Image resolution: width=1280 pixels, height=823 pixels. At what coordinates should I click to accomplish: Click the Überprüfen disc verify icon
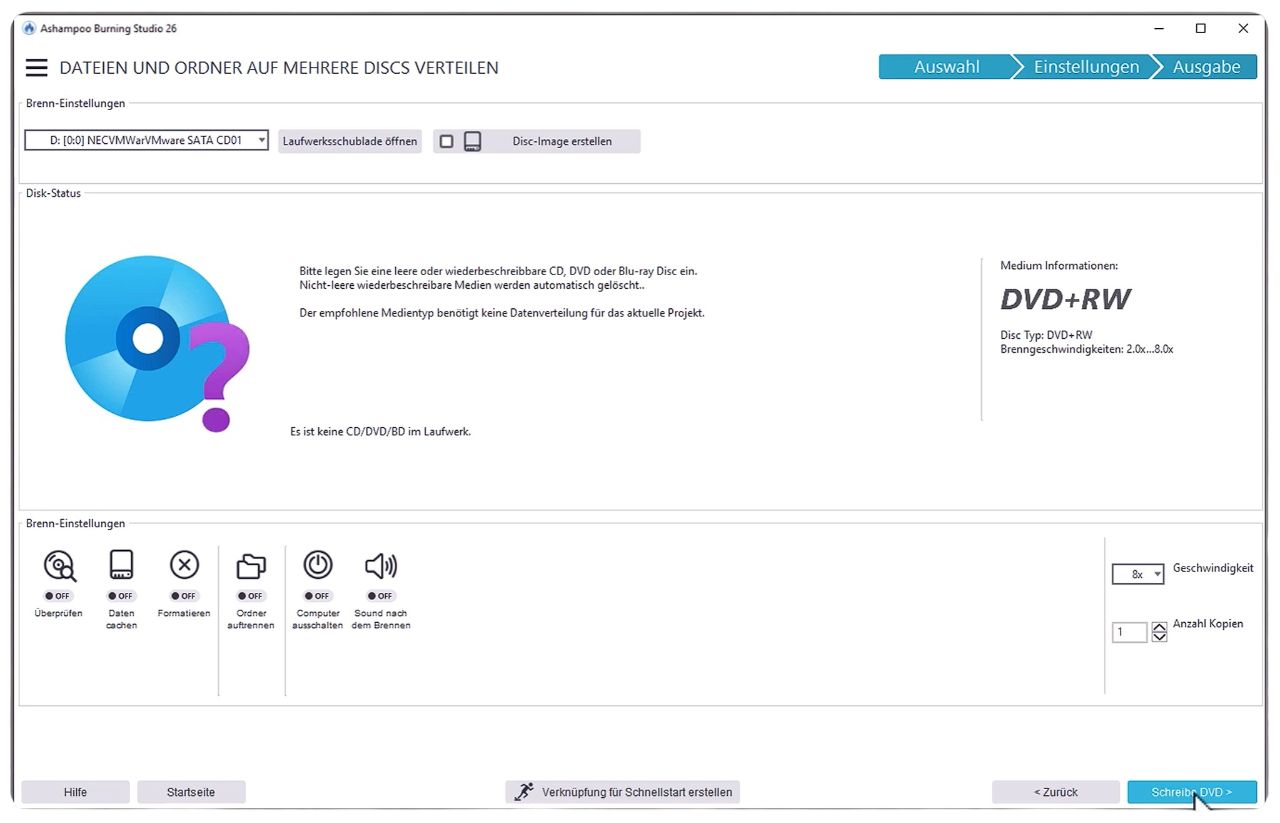coord(59,566)
